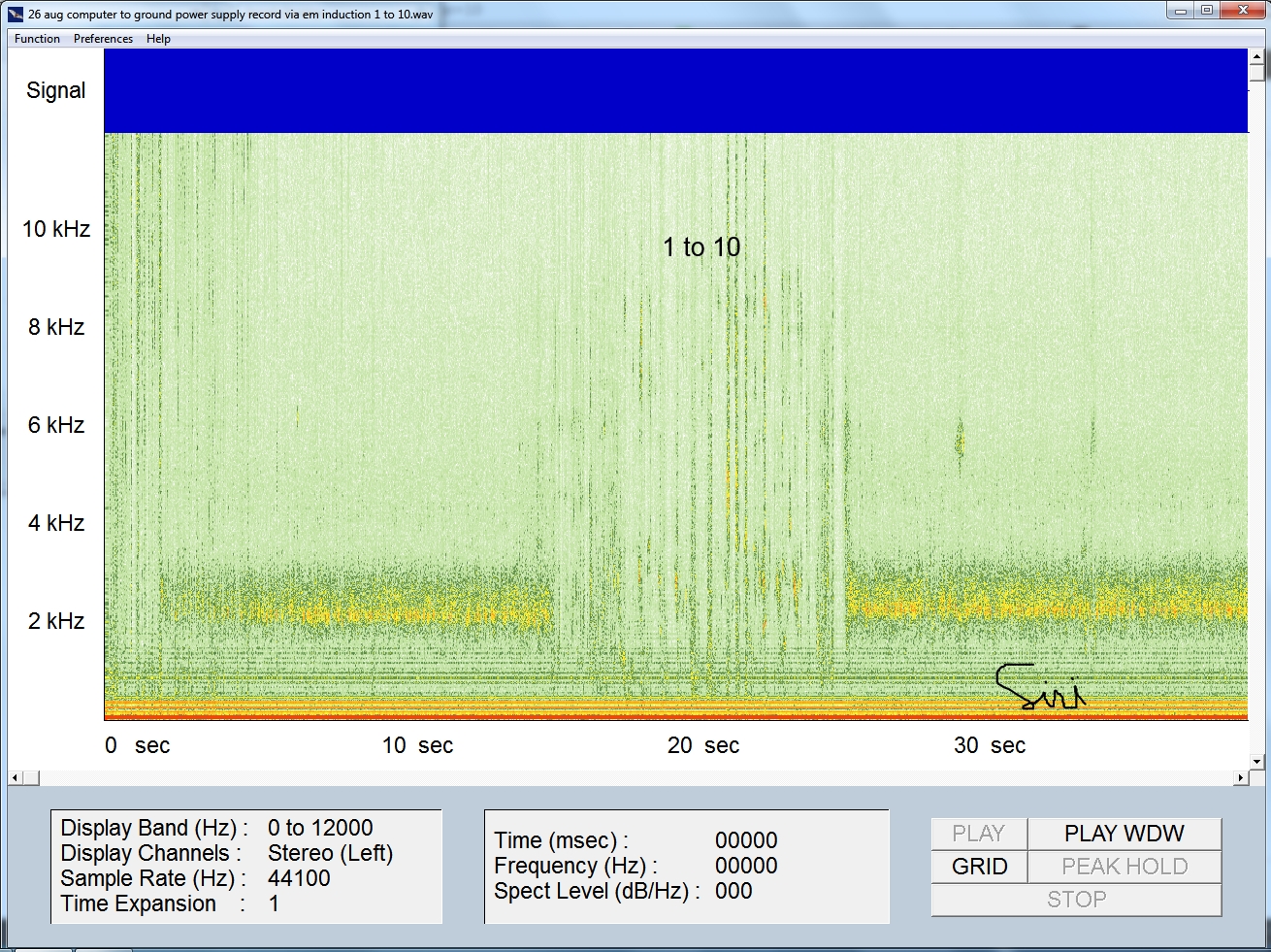Click the 'Sample Rate (Hz) :' label
Viewport: 1271px width, 952px height.
[153, 878]
